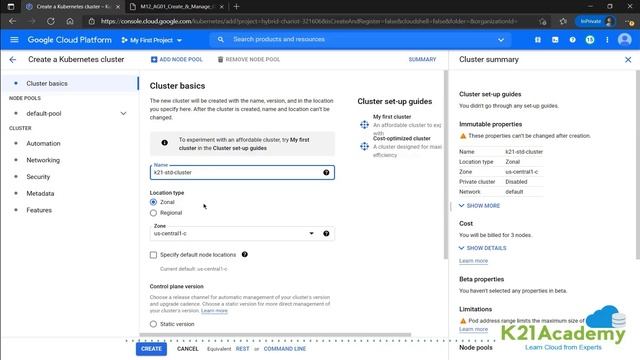The height and width of the screenshot is (360, 640).
Task: Open the help question mark in the header
Action: (x=573, y=40)
